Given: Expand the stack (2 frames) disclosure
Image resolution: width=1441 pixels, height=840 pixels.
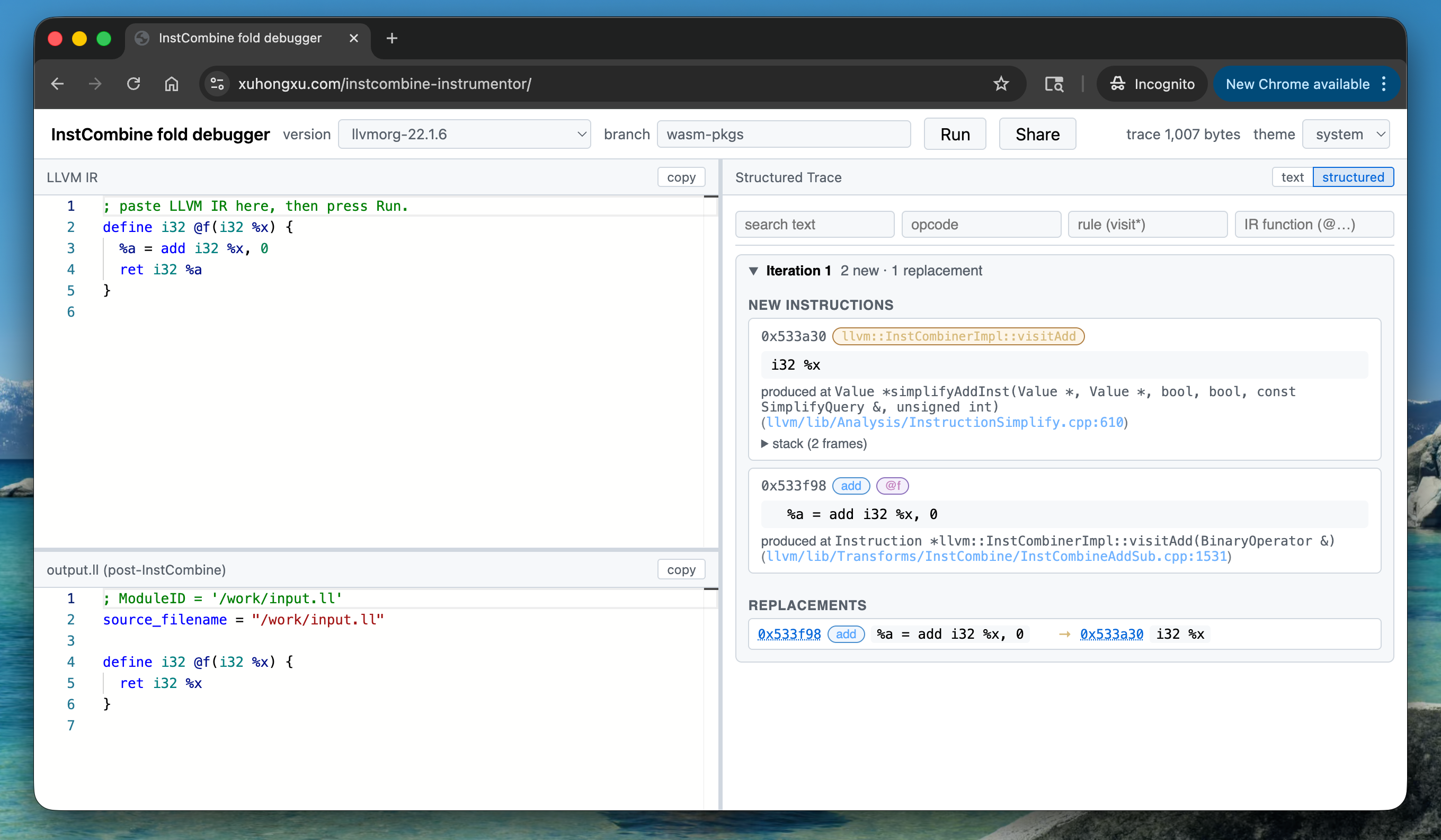Looking at the screenshot, I should [x=814, y=444].
